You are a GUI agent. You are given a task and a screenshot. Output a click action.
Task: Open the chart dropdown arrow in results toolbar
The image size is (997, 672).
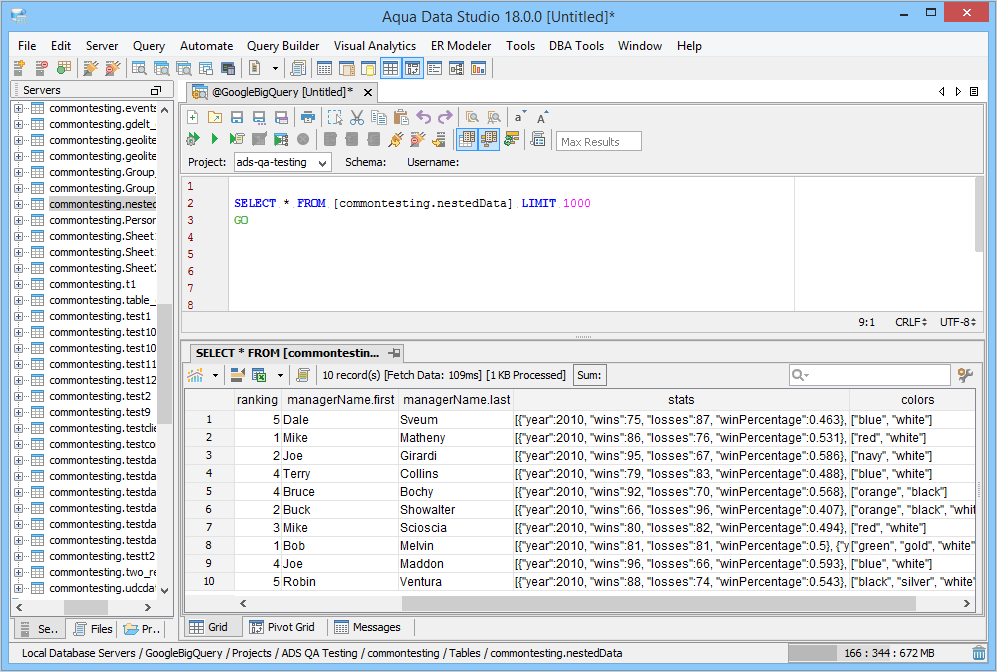pyautogui.click(x=214, y=376)
